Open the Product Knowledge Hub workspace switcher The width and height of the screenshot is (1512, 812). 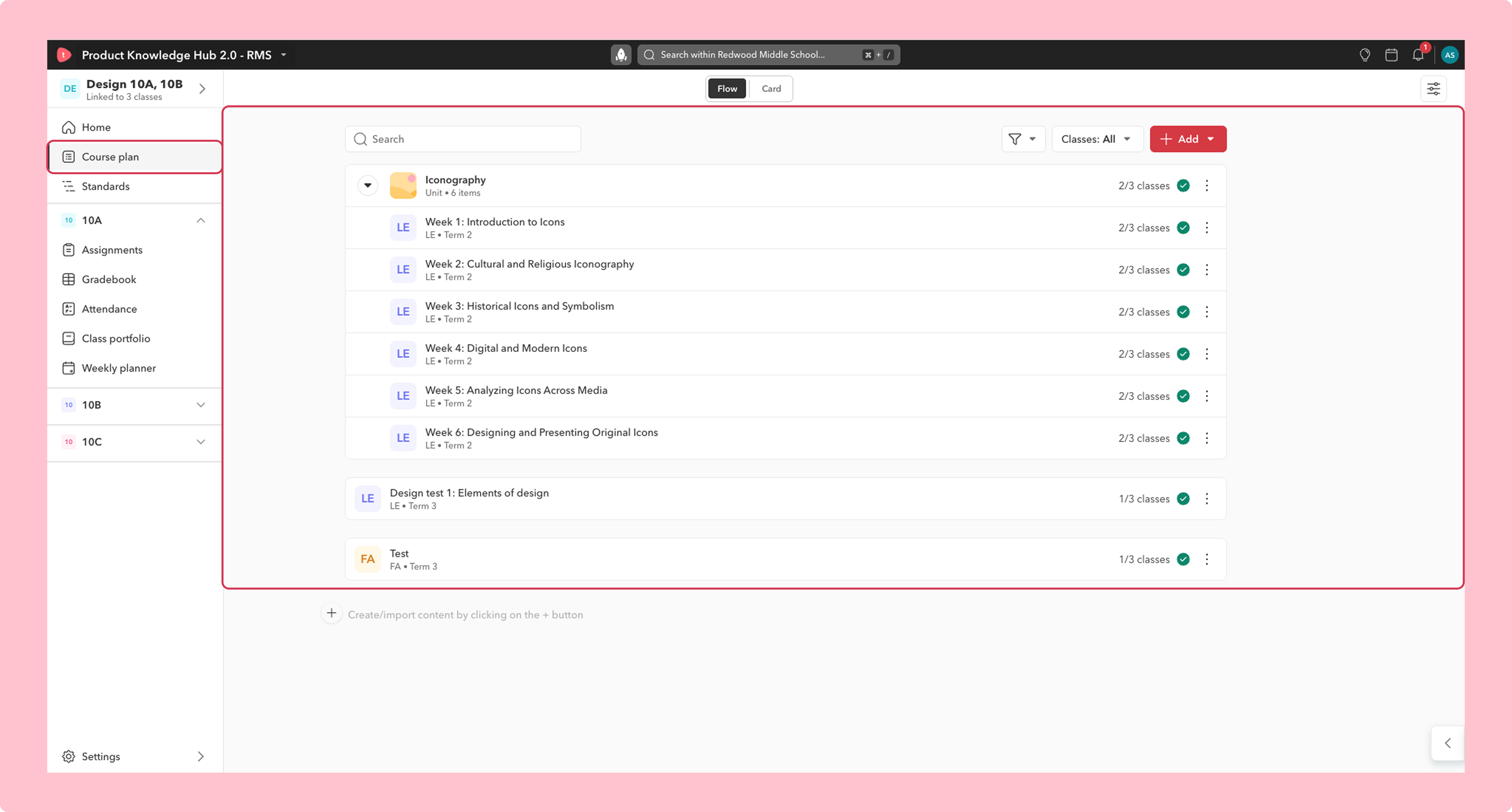[184, 55]
